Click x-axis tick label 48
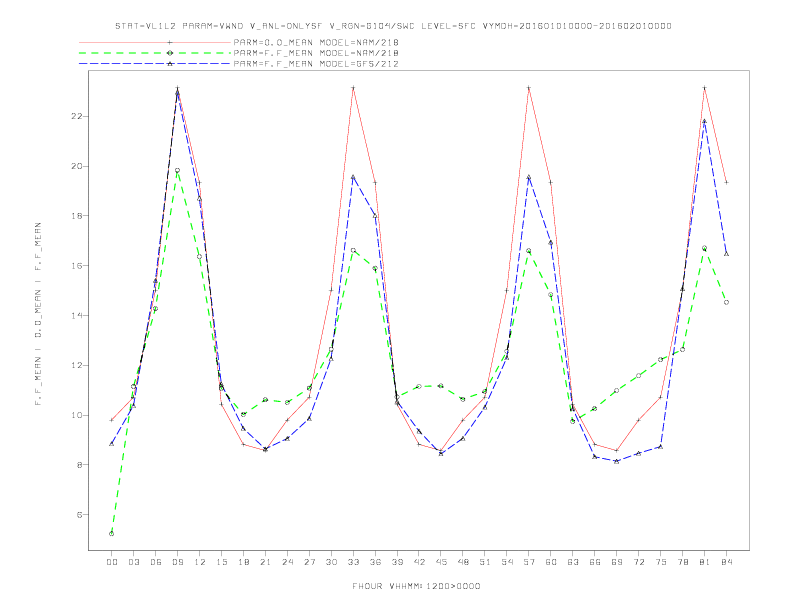792x612 pixels. 463,562
